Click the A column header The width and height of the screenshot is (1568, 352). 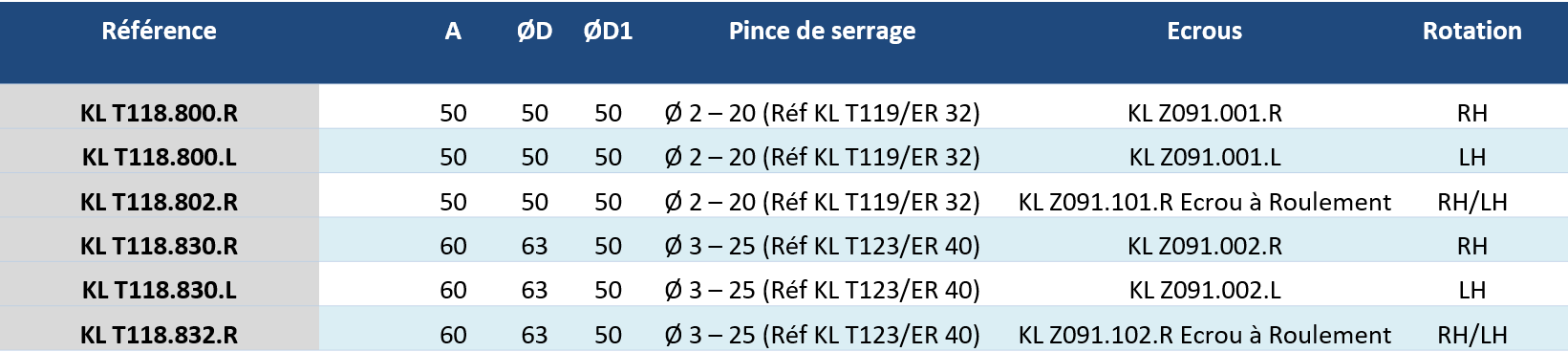tap(453, 31)
